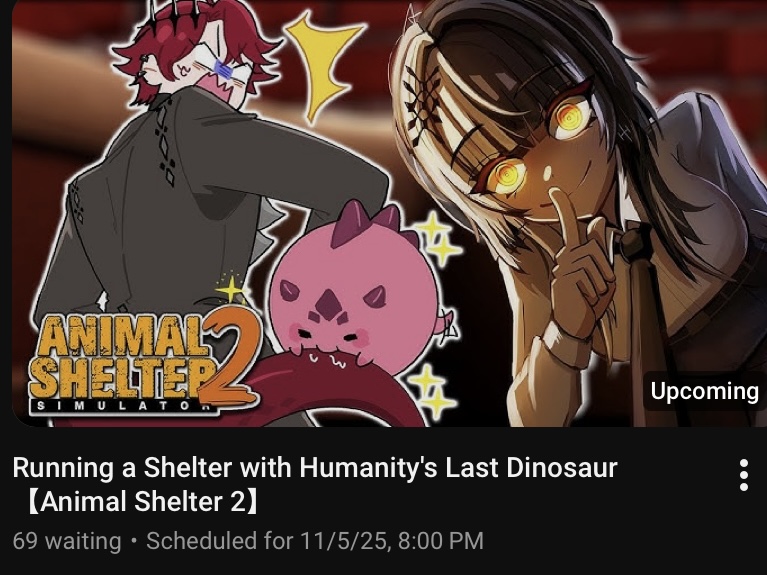Click the "69 waiting" viewer count

click(67, 541)
